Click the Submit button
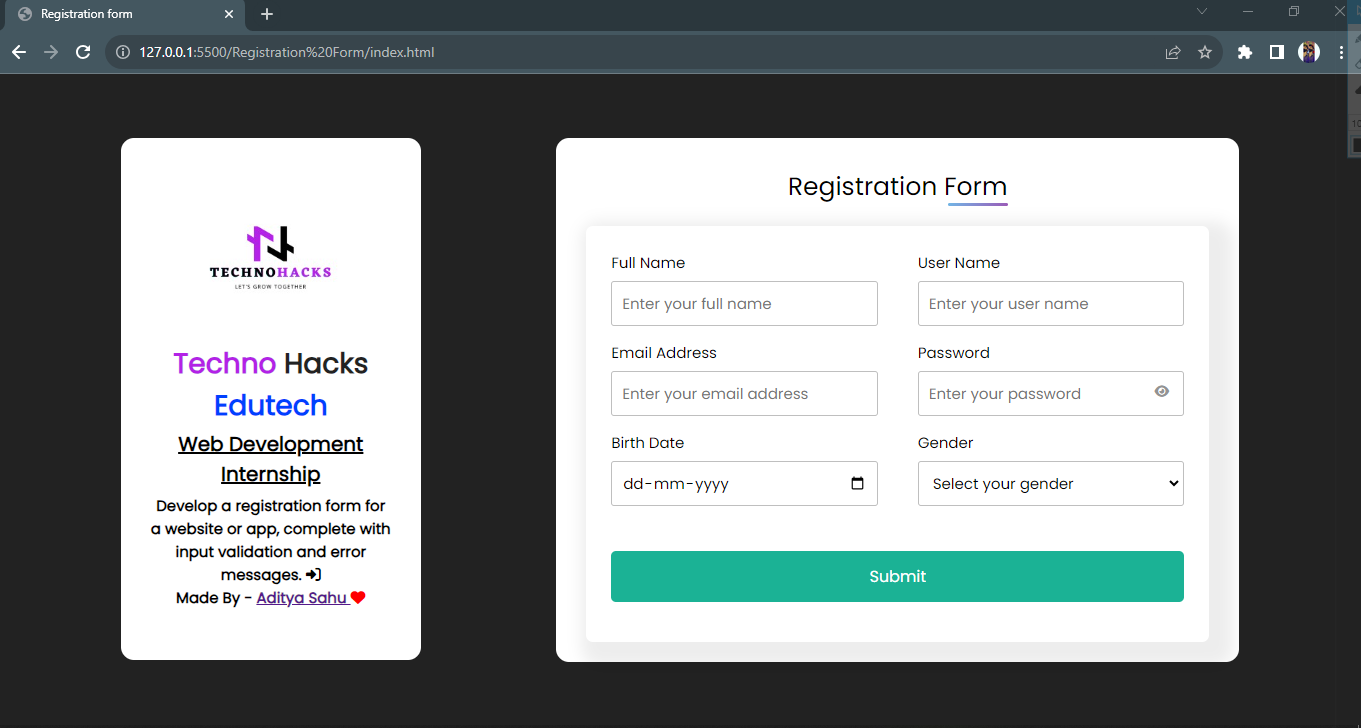1361x728 pixels. click(x=897, y=576)
